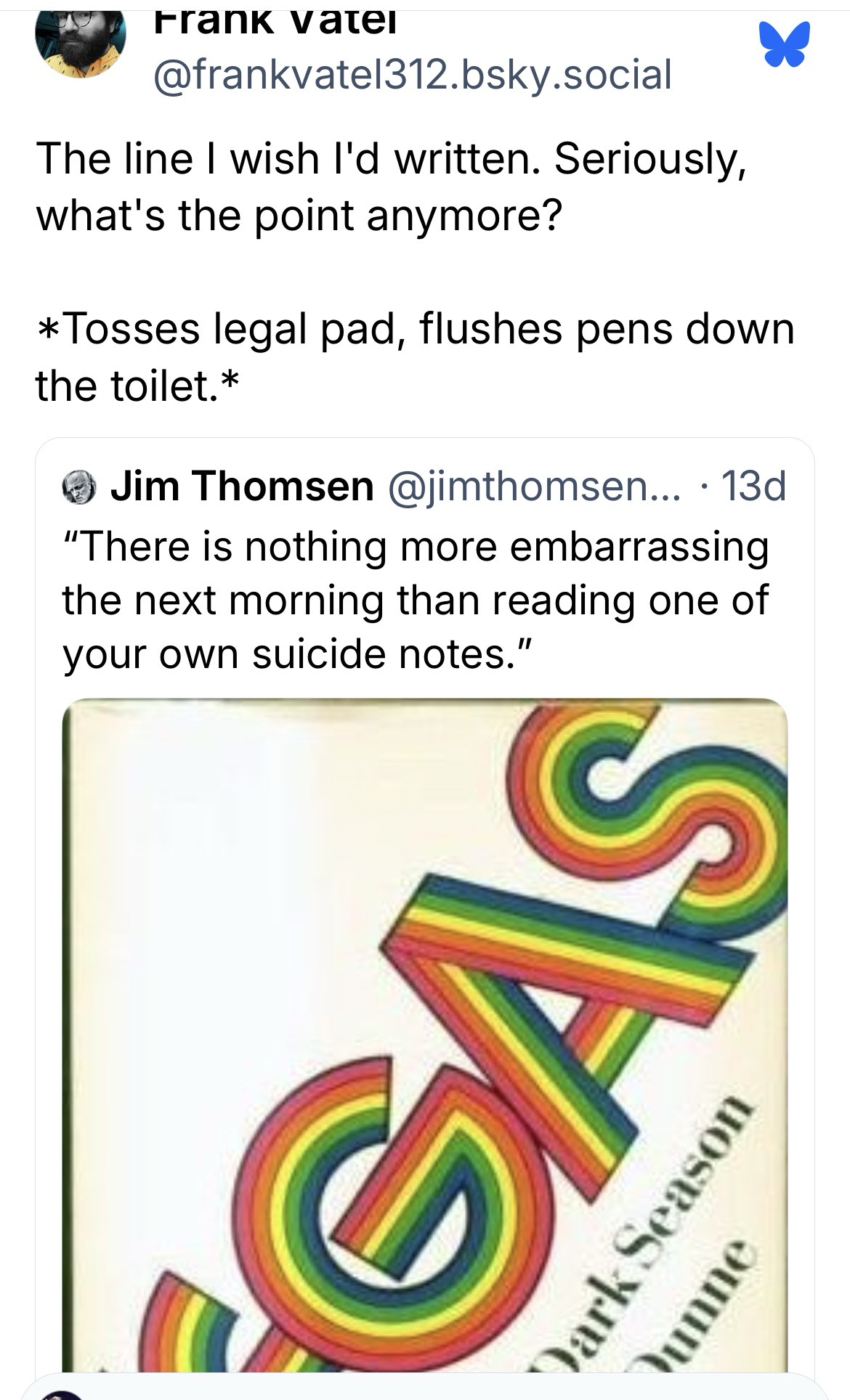Tap the Bluesky butterfly logo icon
Screen dimensions: 850x1400
point(785,46)
